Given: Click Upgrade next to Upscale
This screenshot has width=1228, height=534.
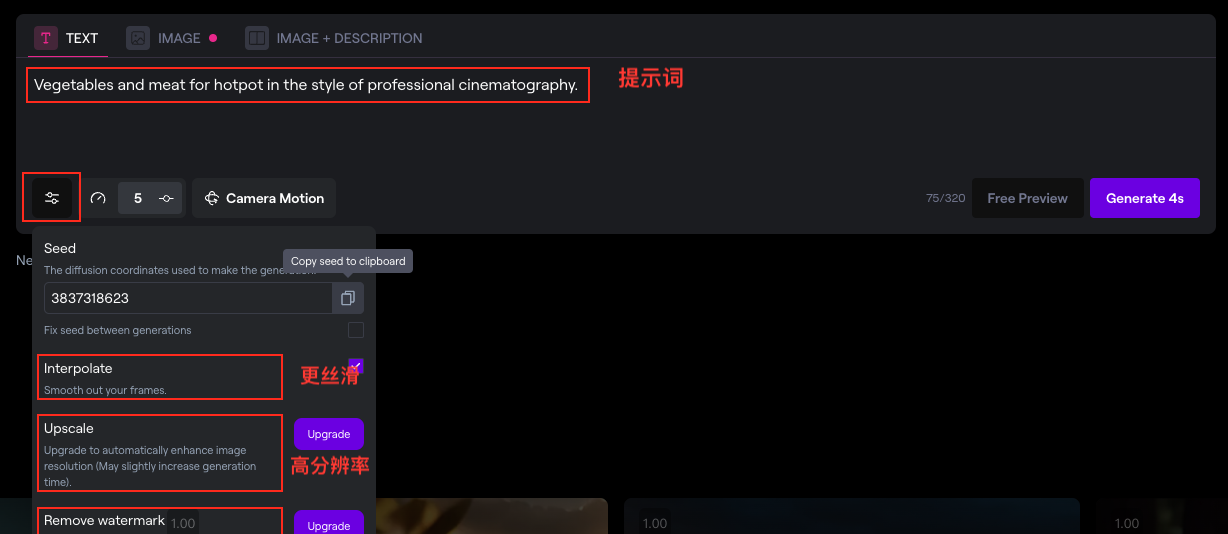Looking at the screenshot, I should click(x=329, y=434).
